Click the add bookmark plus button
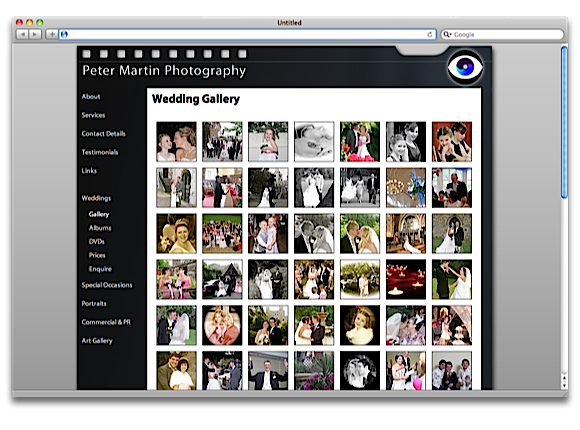580x430 pixels. (51, 34)
